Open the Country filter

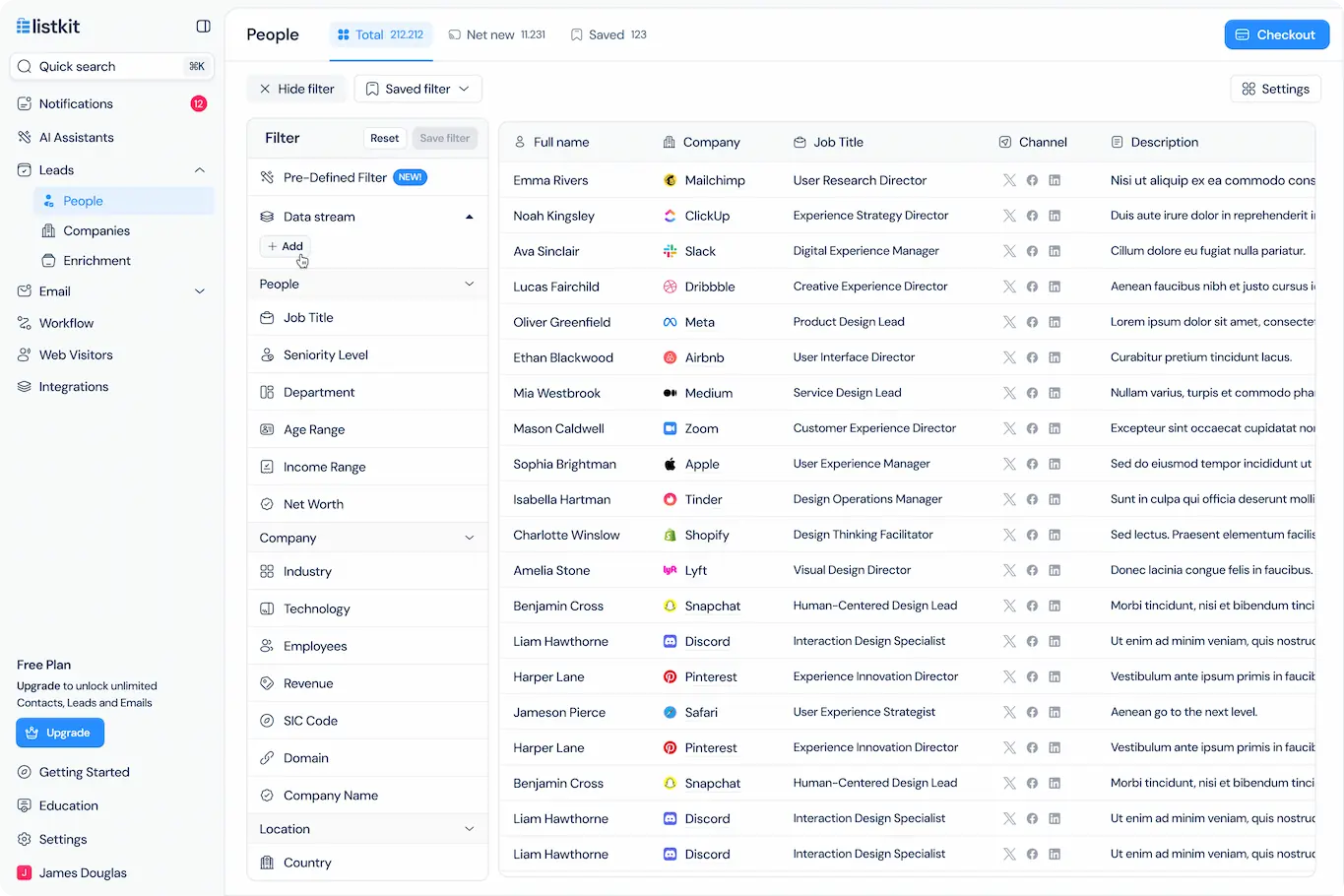(367, 864)
